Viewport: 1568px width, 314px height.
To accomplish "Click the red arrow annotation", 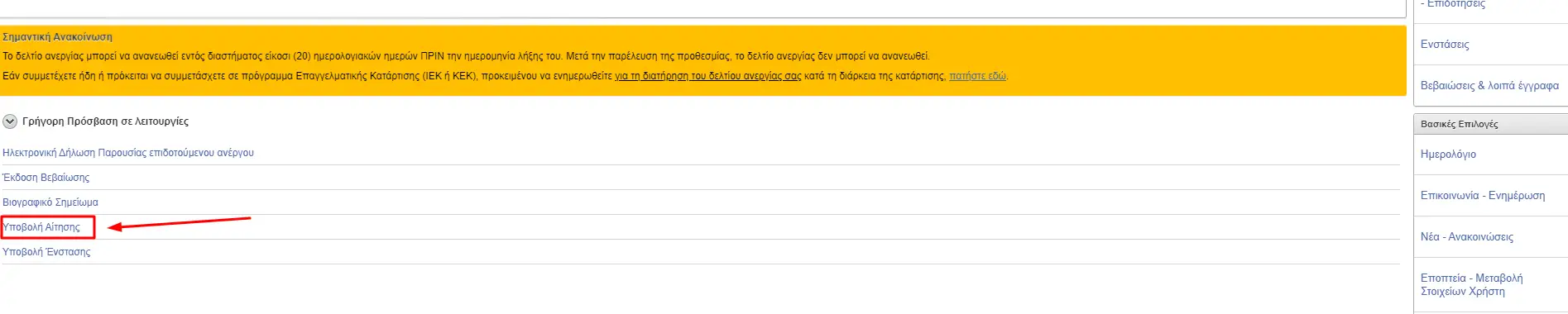I will pos(180,223).
